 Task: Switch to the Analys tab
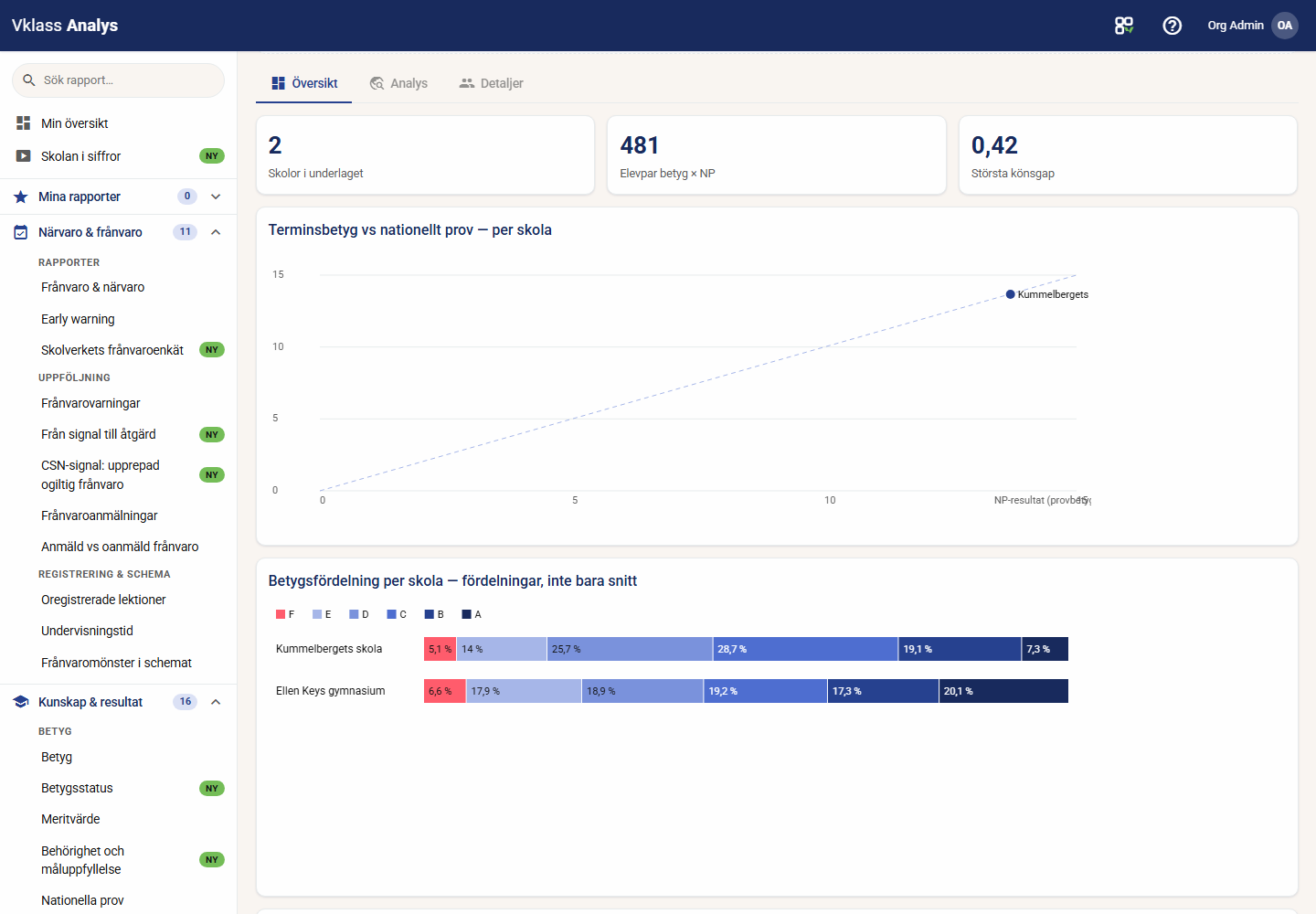398,83
